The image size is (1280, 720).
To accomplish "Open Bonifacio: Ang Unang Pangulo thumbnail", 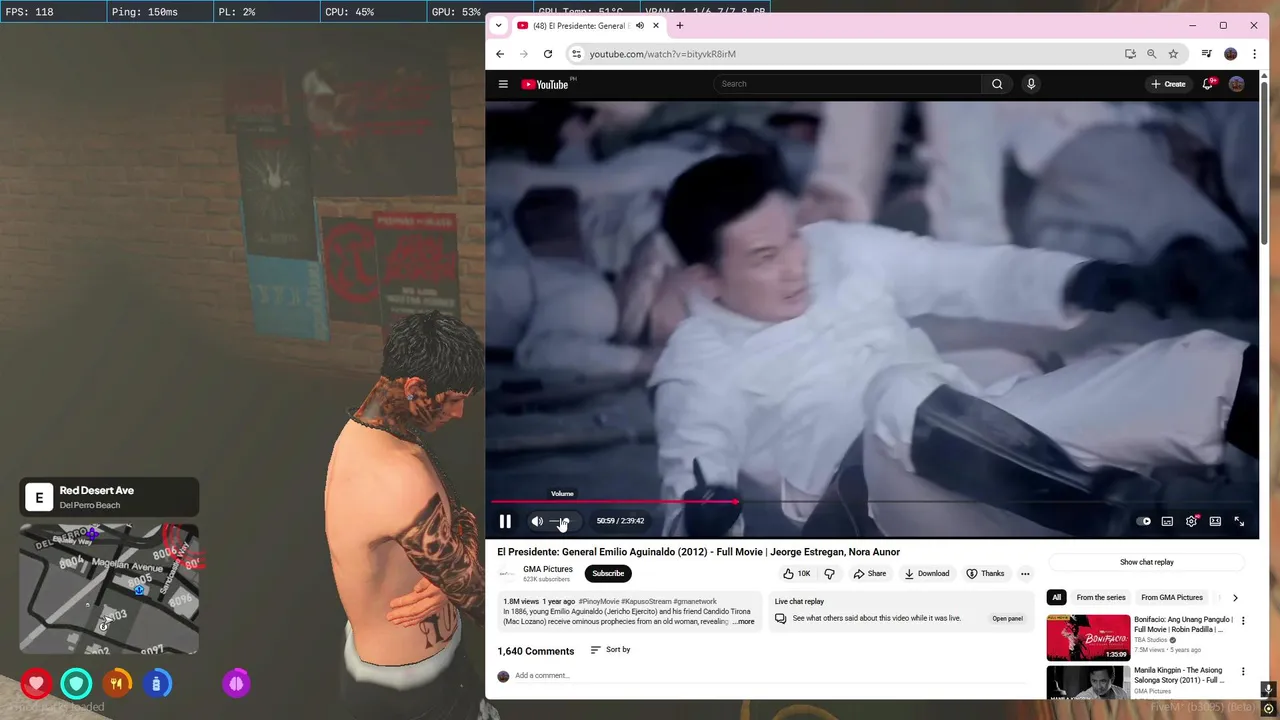I will [x=1088, y=638].
